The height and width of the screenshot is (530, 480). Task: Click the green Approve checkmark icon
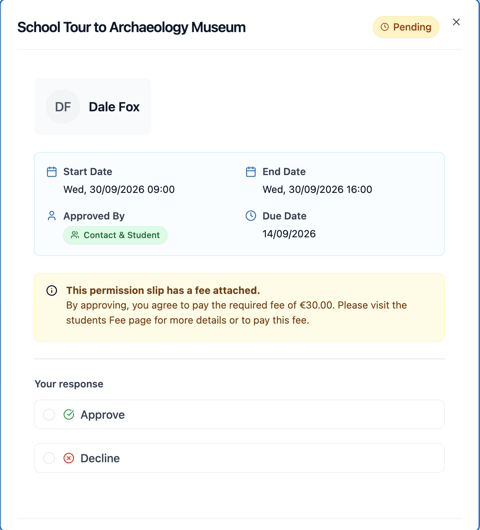[x=69, y=414]
